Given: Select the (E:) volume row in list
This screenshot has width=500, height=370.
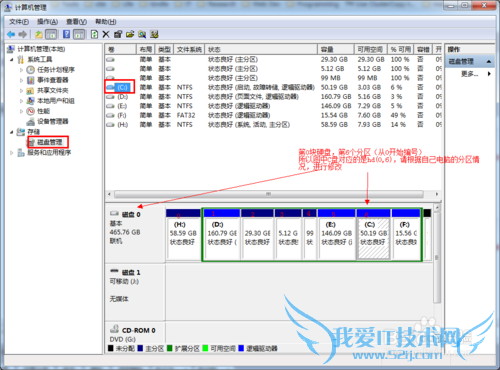Looking at the screenshot, I should [x=273, y=106].
